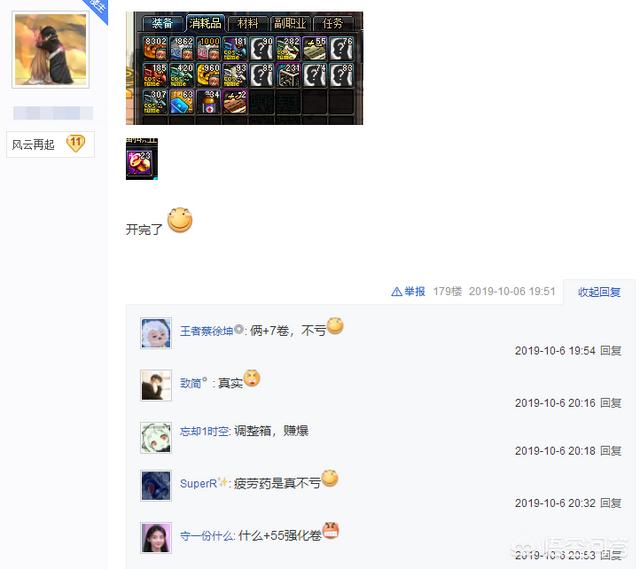
Task: Open the small item icon image
Action: 142,159
